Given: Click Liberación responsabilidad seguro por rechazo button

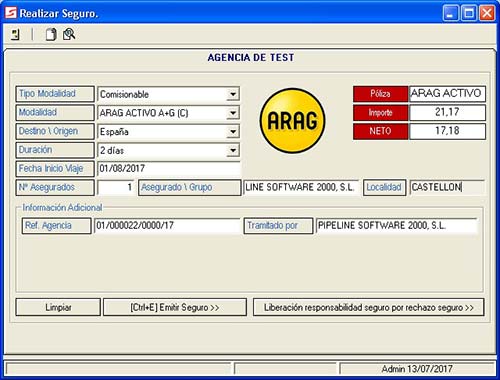Looking at the screenshot, I should pos(369,307).
